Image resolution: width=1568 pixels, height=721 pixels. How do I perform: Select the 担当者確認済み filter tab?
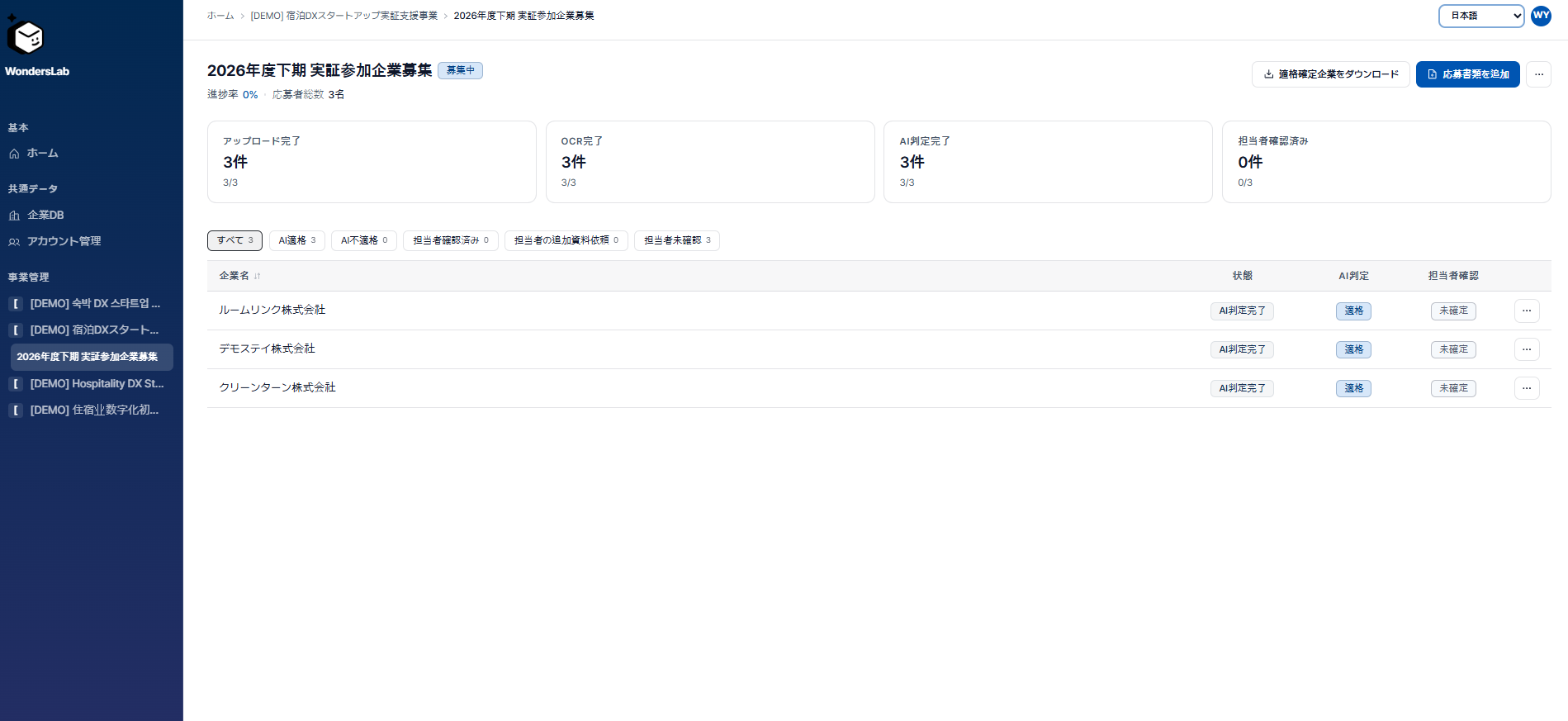(x=451, y=240)
